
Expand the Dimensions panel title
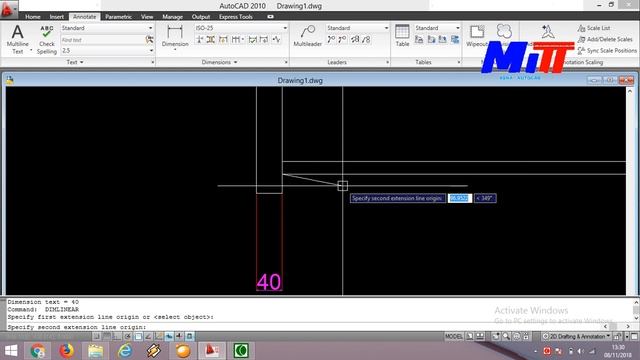pos(220,62)
